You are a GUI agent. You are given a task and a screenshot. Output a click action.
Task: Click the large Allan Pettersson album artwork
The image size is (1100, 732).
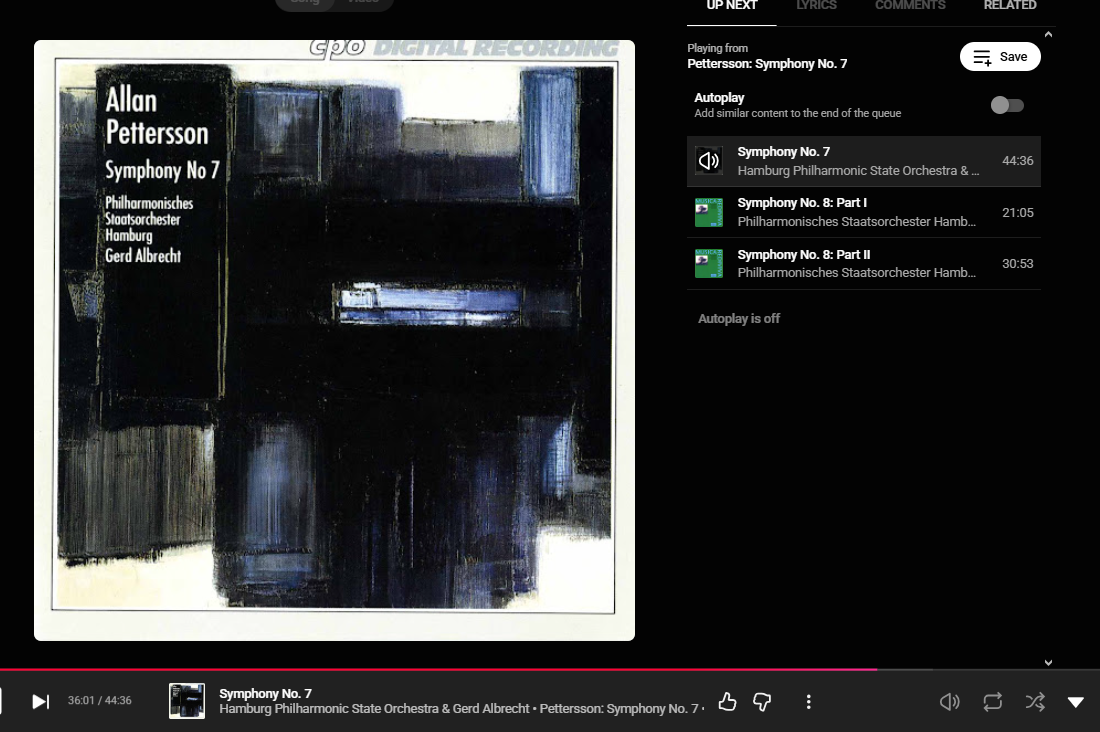334,340
